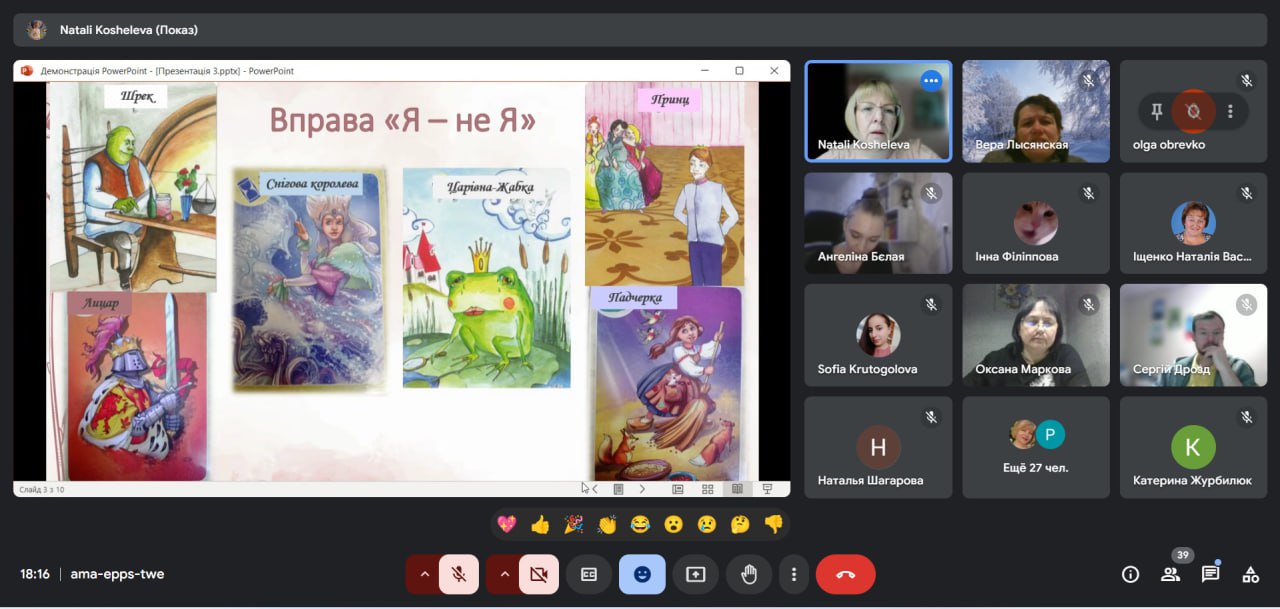Pin olga obrevko's tile
The width and height of the screenshot is (1280, 609).
[x=1157, y=111]
